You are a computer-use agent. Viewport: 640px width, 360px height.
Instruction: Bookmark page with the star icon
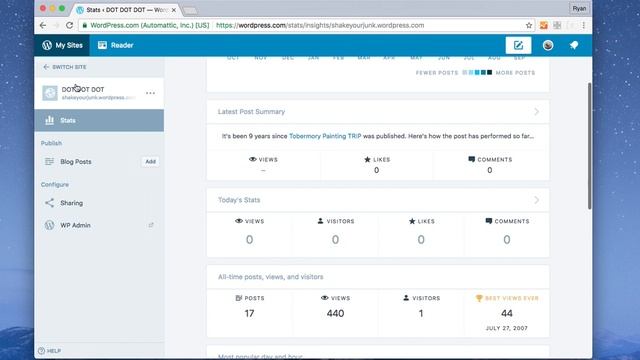529,25
